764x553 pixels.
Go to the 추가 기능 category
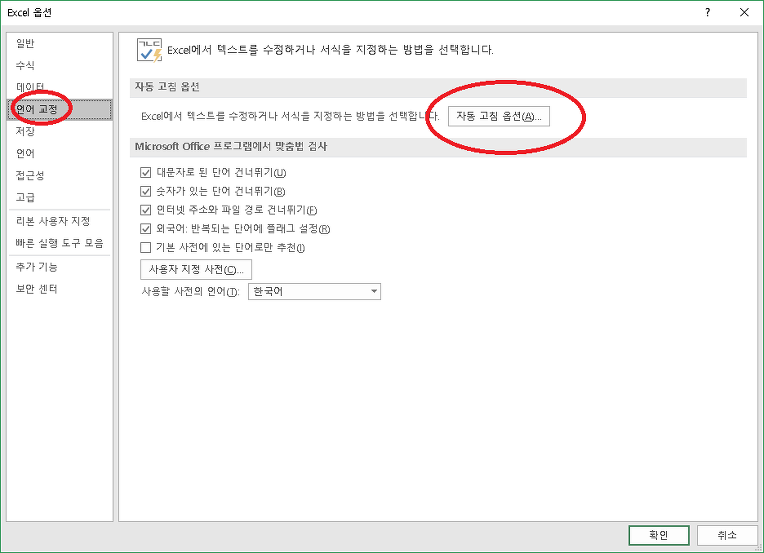36,267
